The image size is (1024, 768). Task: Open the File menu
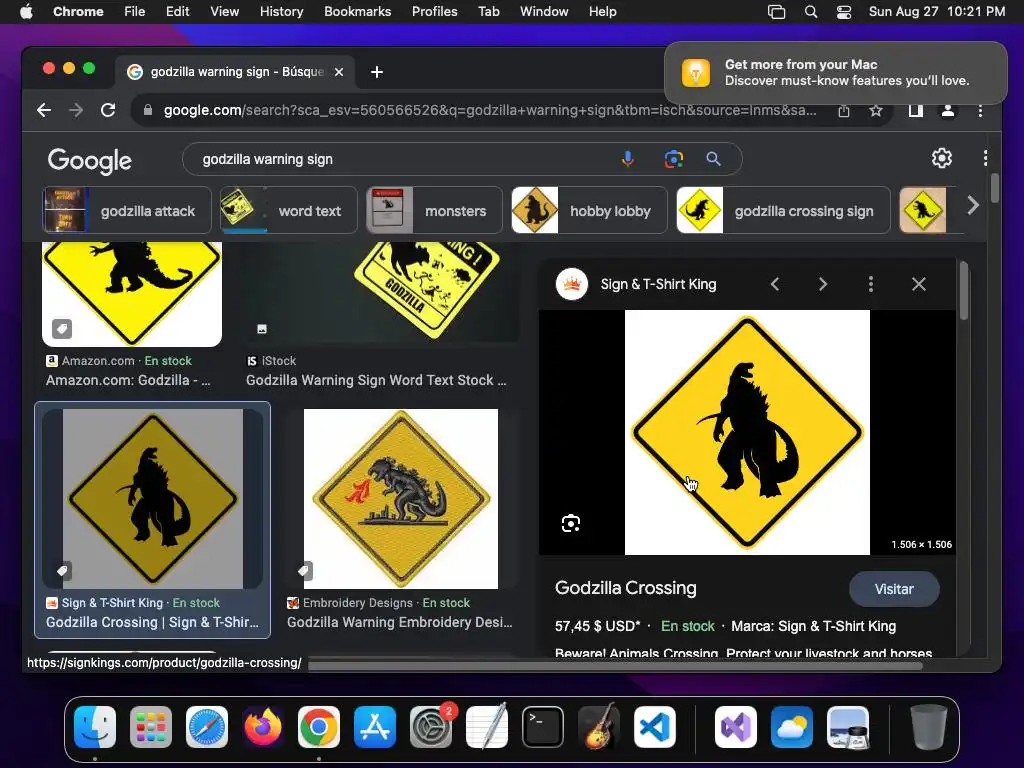coord(135,12)
